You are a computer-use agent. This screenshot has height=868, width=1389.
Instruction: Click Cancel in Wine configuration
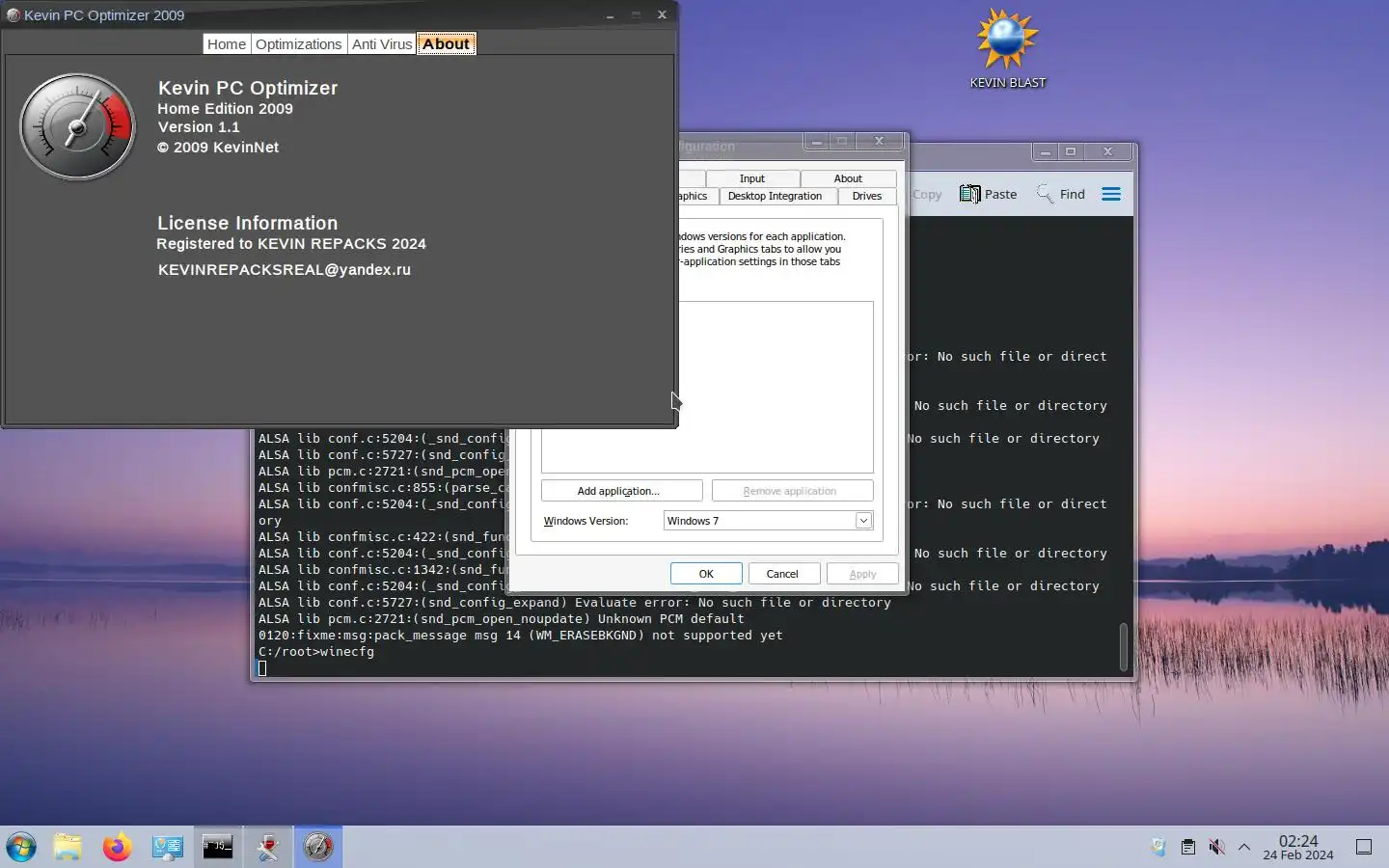click(782, 574)
